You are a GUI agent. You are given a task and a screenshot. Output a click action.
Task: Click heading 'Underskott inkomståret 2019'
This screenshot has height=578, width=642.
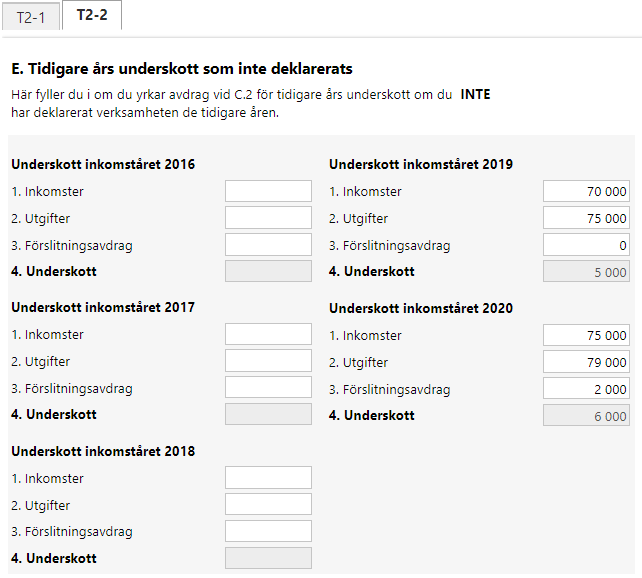click(x=421, y=164)
